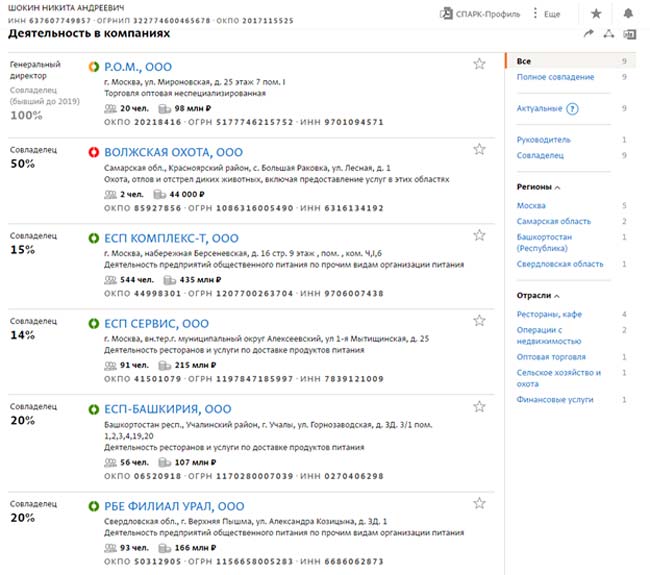Filter by Руководитель role
This screenshot has height=575, width=650.
point(543,140)
